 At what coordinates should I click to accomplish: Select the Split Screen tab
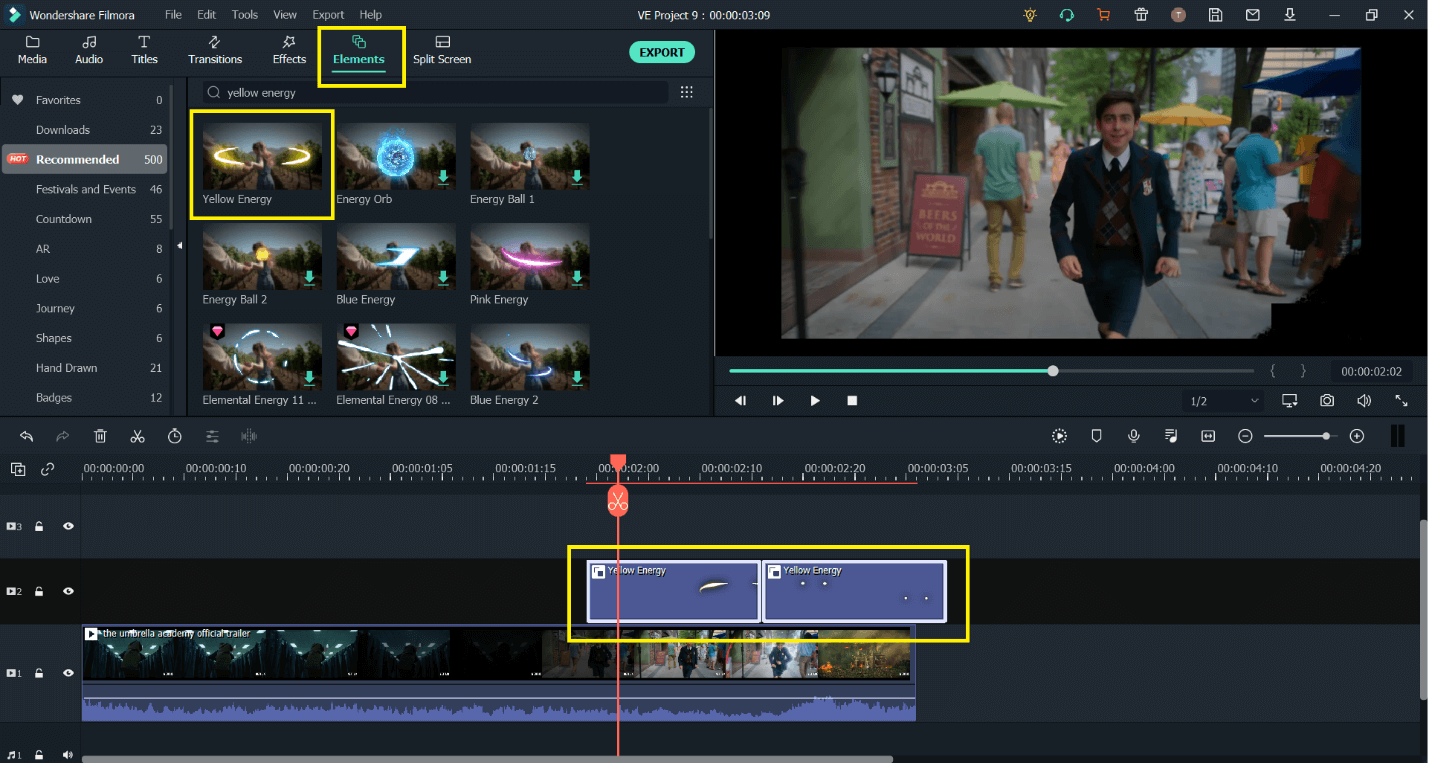coord(442,50)
